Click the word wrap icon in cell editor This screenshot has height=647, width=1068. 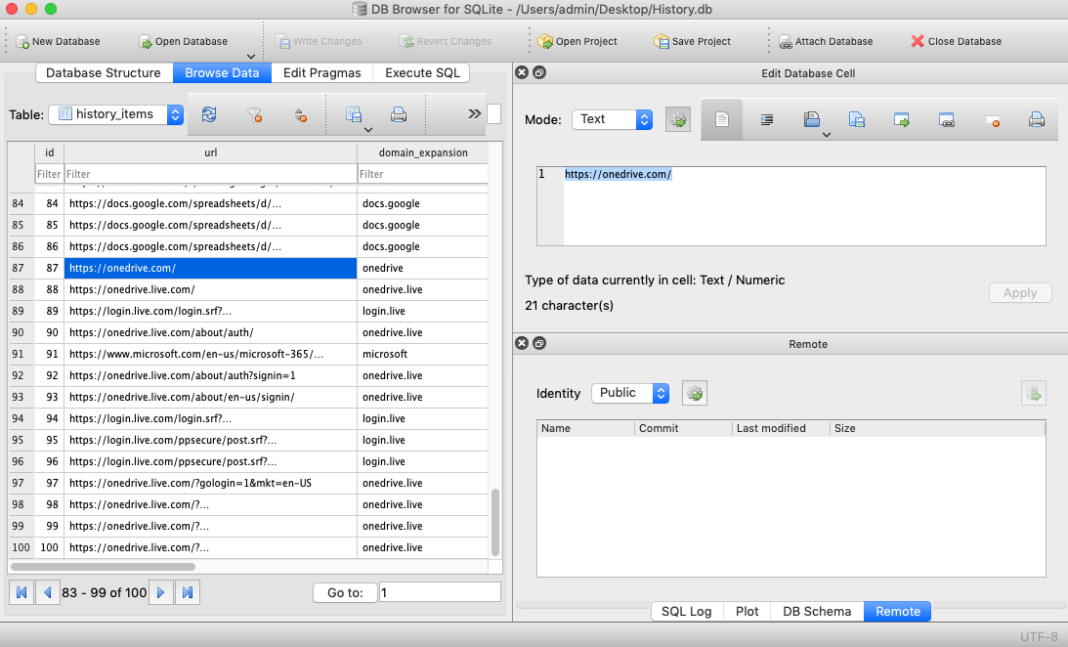[768, 118]
